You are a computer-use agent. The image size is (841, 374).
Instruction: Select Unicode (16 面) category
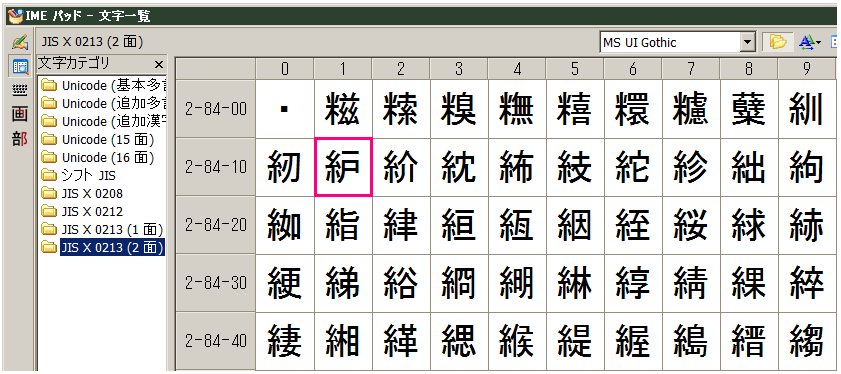[98, 158]
